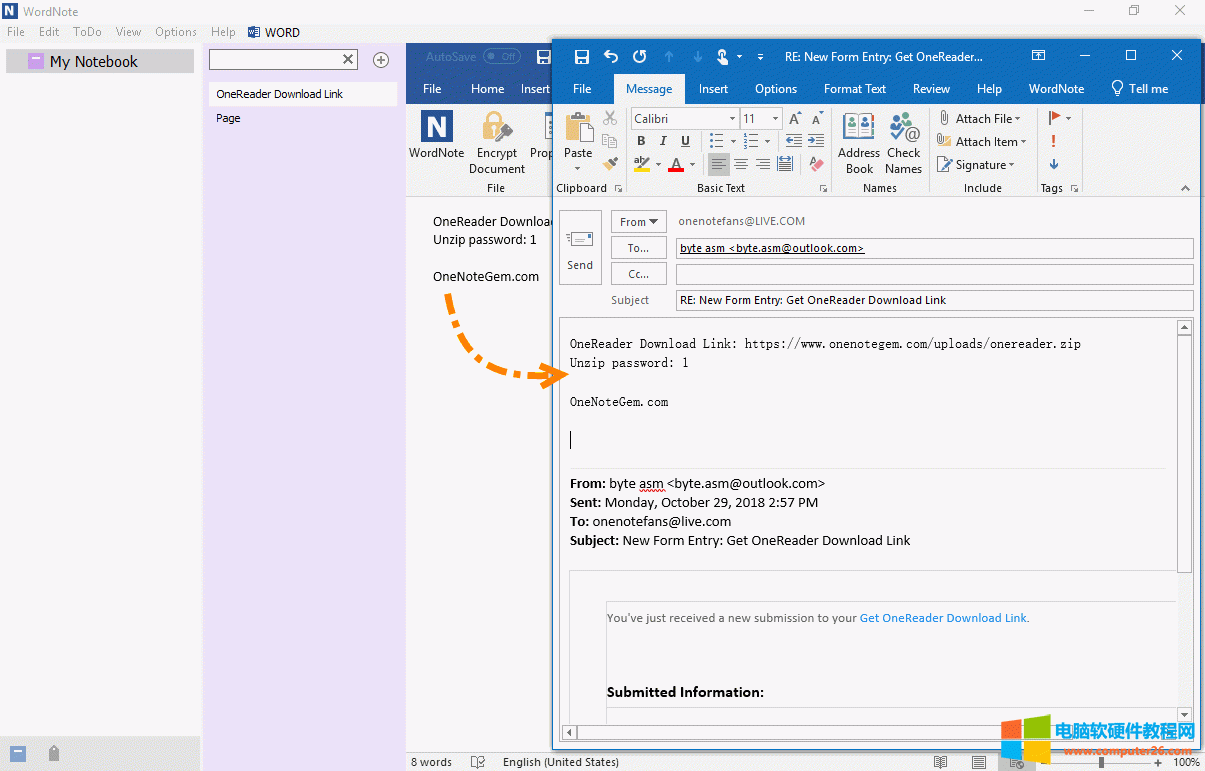Image resolution: width=1205 pixels, height=771 pixels.
Task: Expand the Attach File dropdown
Action: click(x=1018, y=119)
